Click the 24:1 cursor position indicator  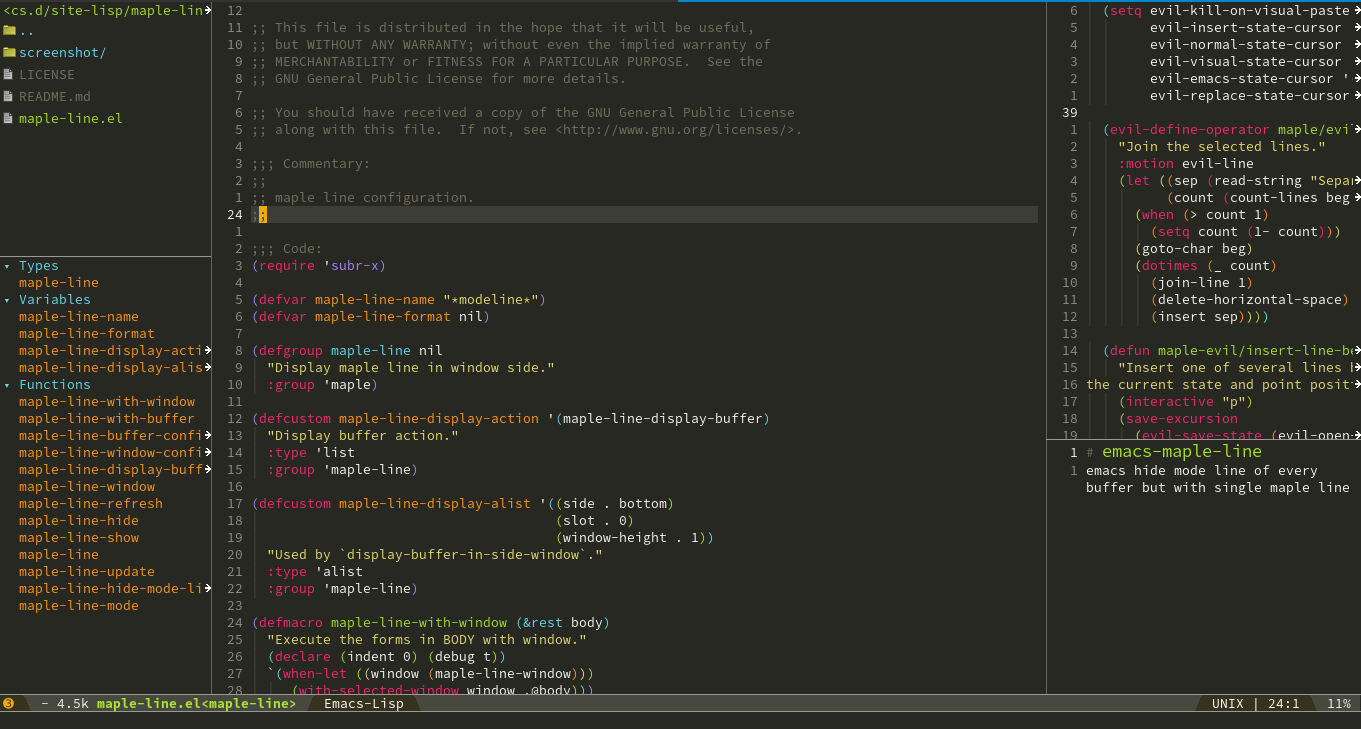pos(1283,704)
